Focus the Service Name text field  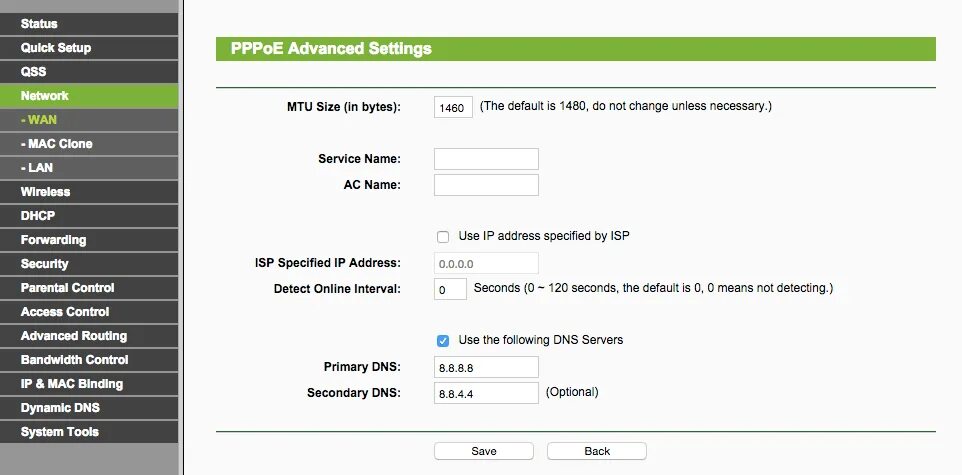tap(486, 159)
